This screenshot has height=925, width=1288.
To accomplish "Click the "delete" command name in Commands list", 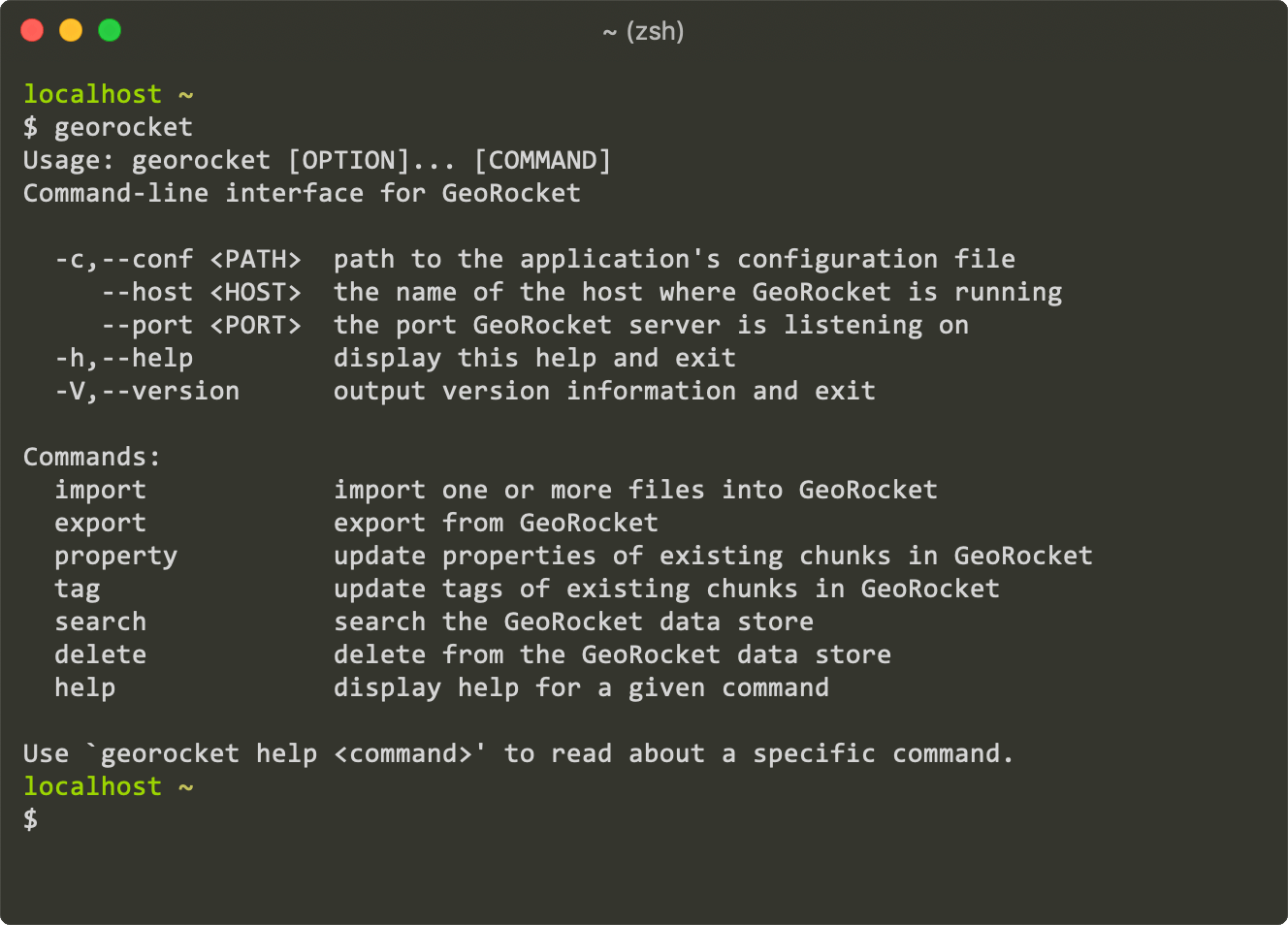I will pos(100,654).
